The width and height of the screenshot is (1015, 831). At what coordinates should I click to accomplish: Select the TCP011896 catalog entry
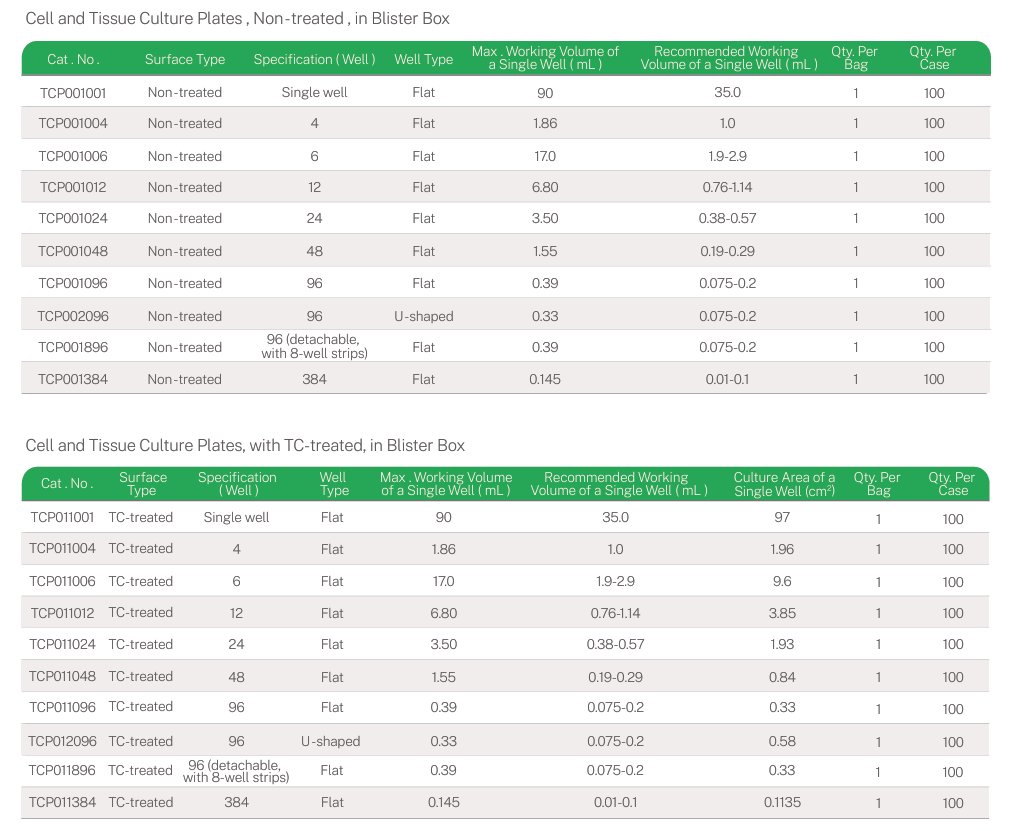[63, 770]
